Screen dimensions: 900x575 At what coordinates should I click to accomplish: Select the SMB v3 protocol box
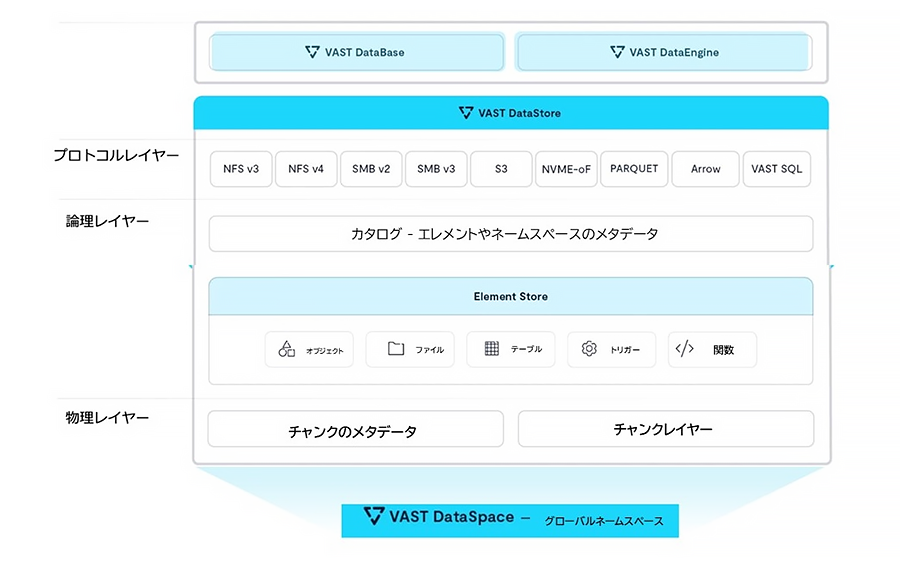(x=436, y=169)
